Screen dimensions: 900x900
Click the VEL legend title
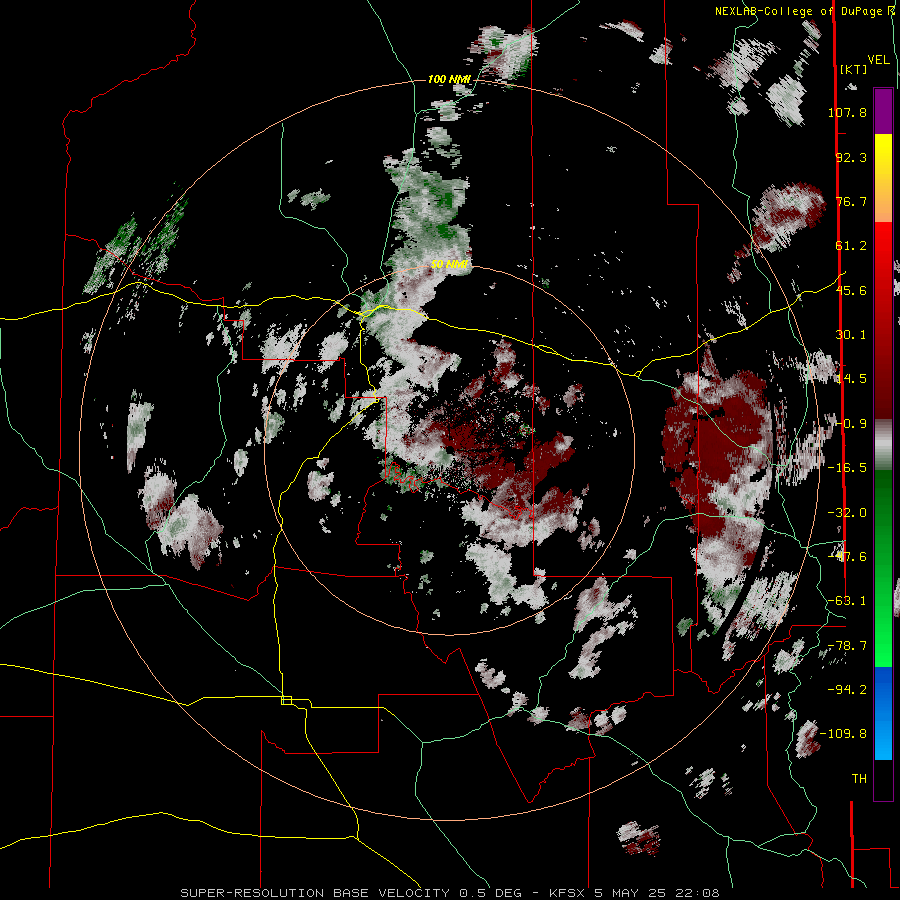coord(878,59)
